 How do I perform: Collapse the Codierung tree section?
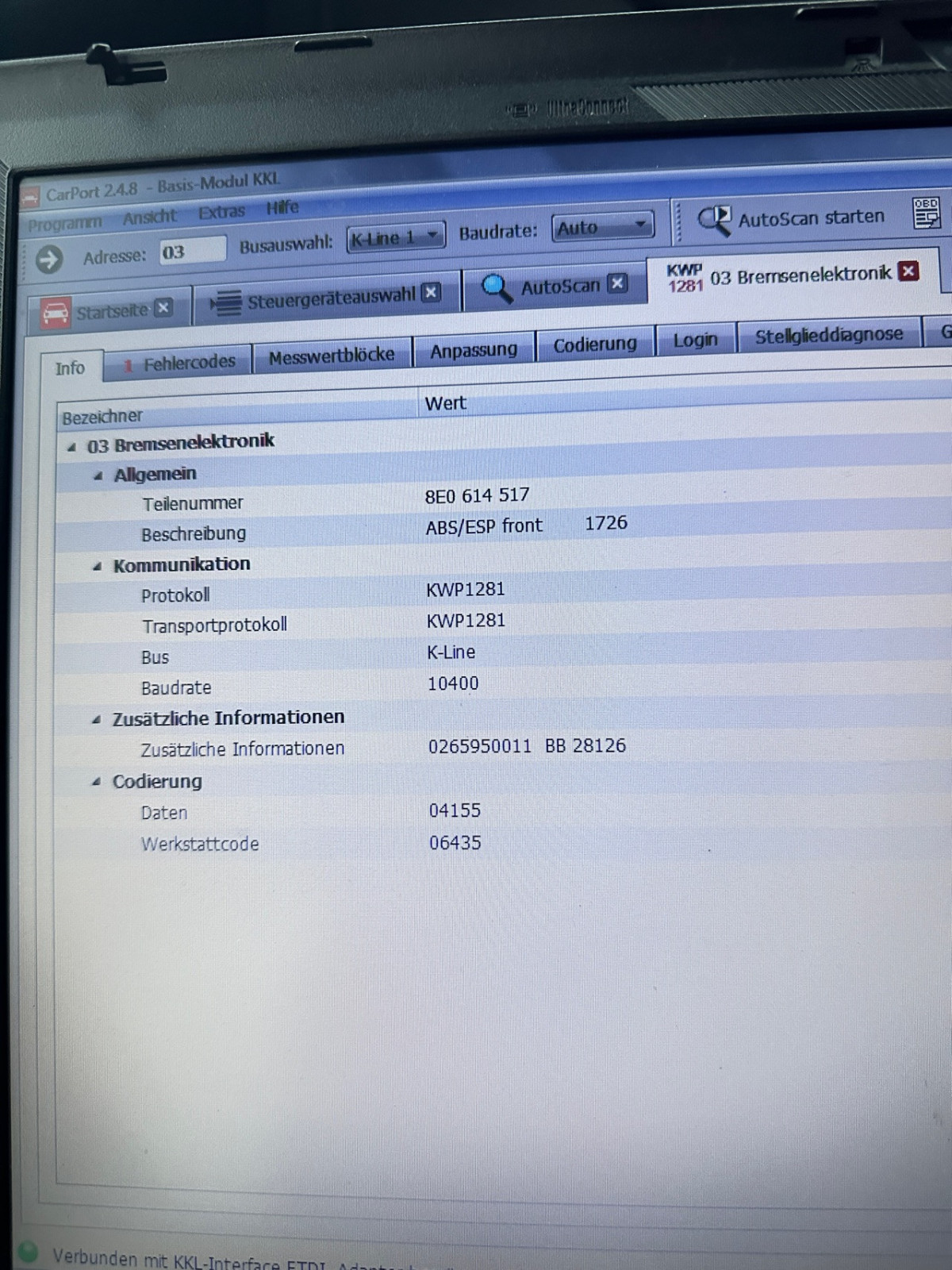[97, 783]
